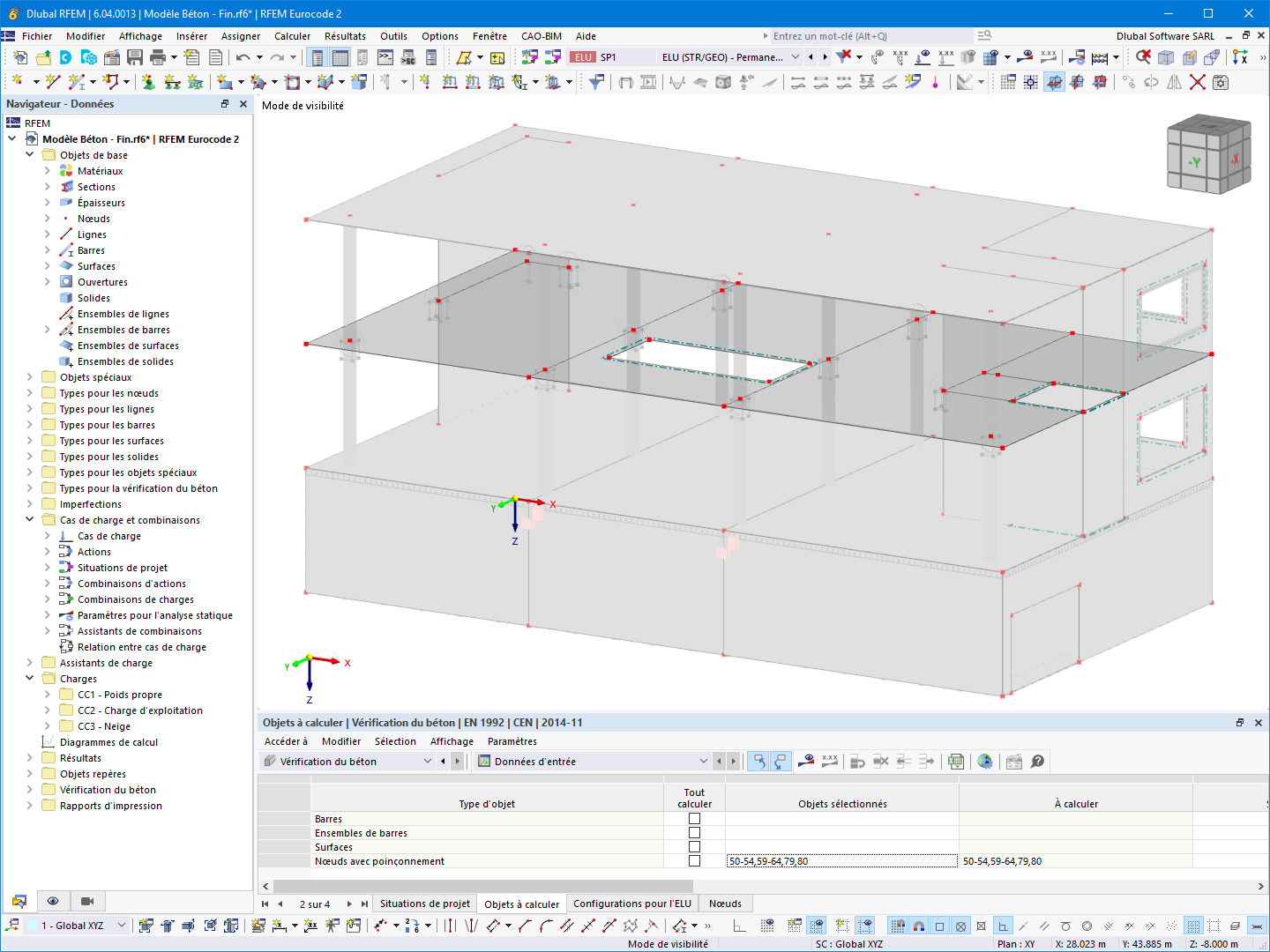Click the 'Paramètres' menu in the table panel
Viewport: 1270px width, 952px height.
pyautogui.click(x=512, y=741)
